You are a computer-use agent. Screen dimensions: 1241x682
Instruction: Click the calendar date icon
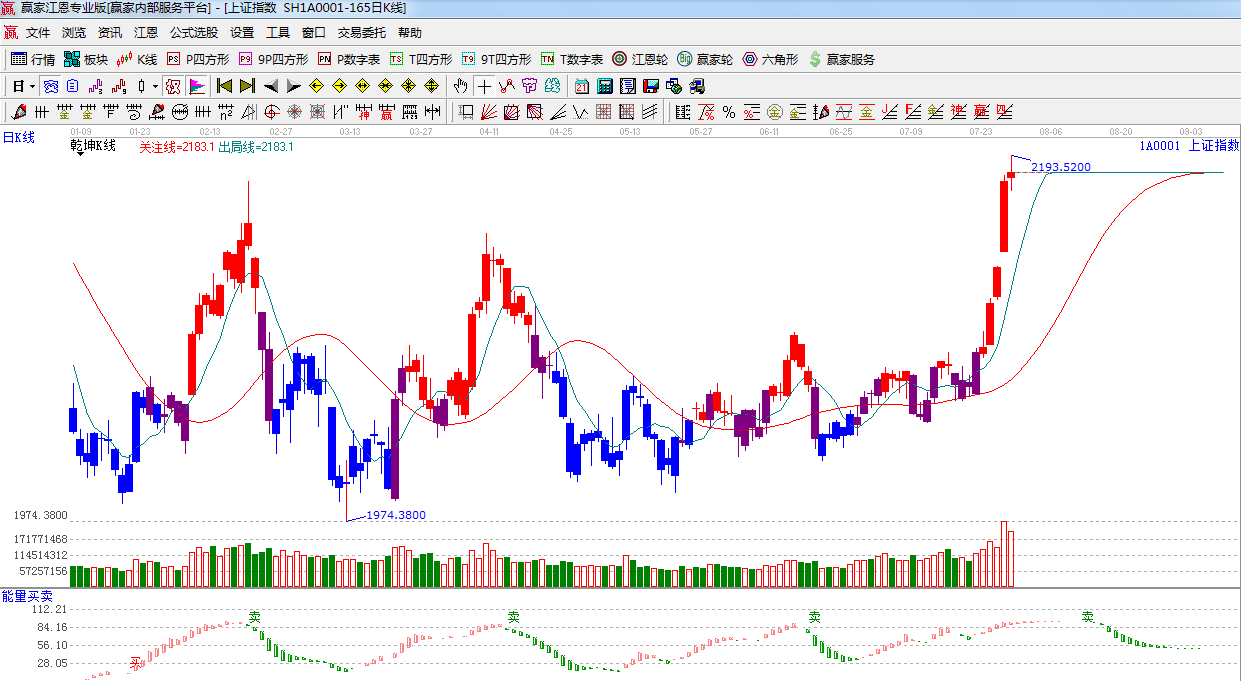(581, 86)
